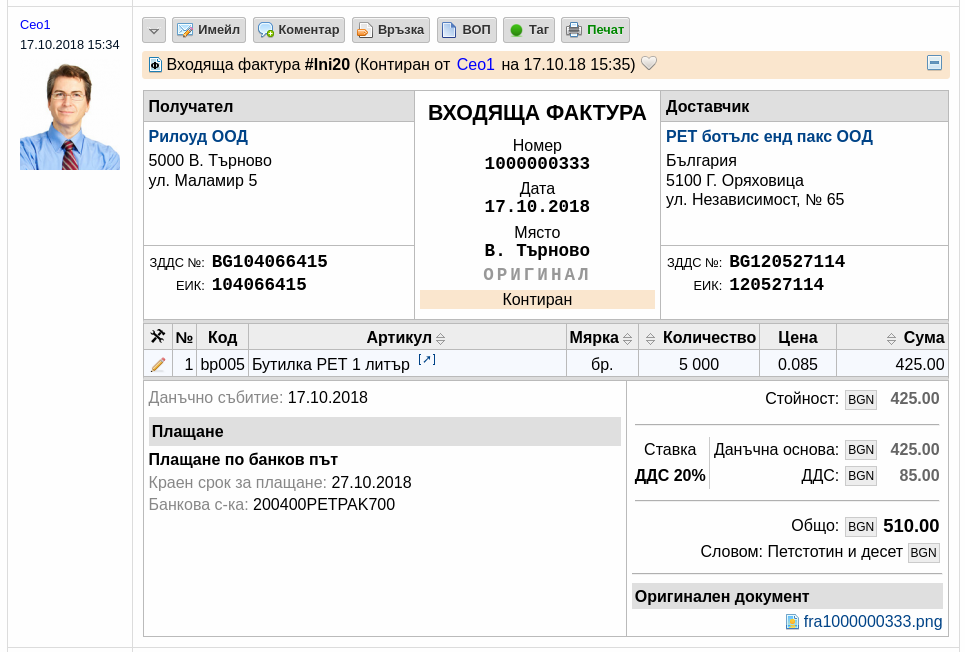The height and width of the screenshot is (652, 965).
Task: Click the Връзка link button
Action: [391, 30]
